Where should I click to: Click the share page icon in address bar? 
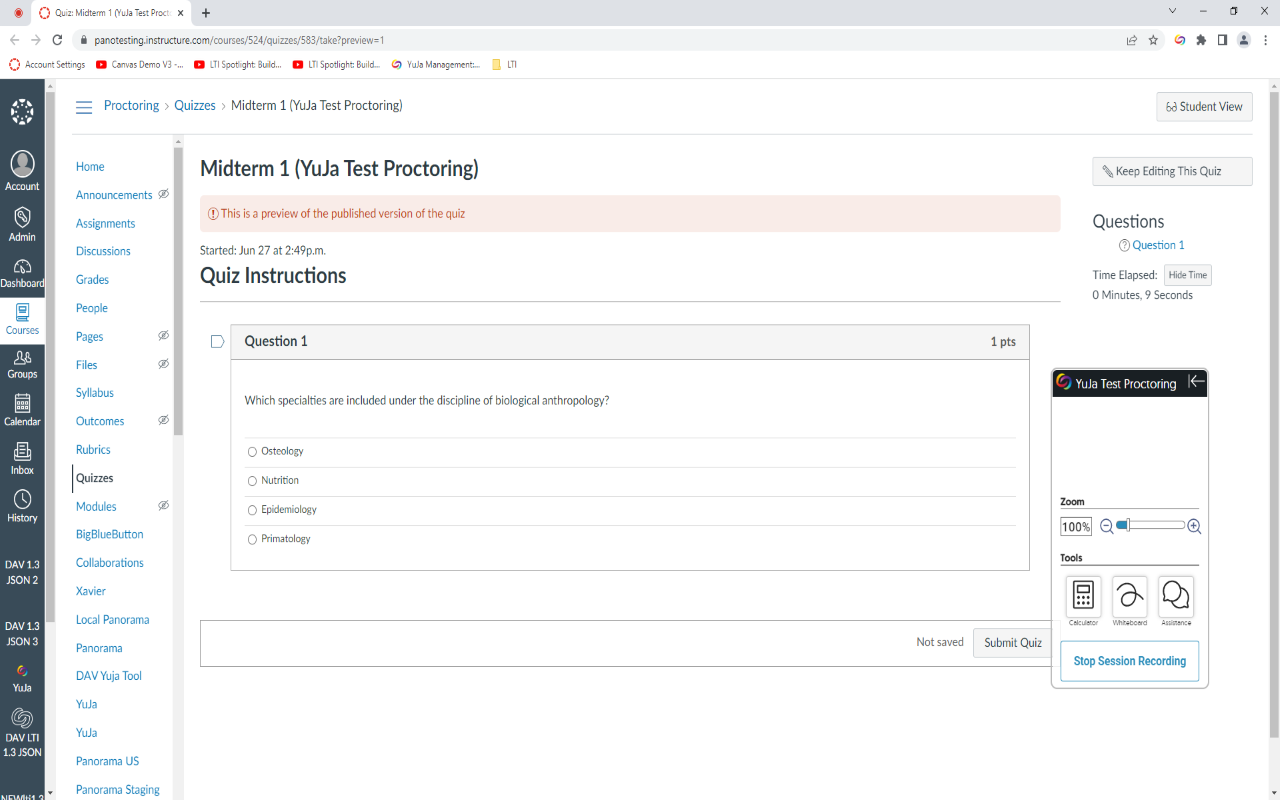[x=1131, y=40]
